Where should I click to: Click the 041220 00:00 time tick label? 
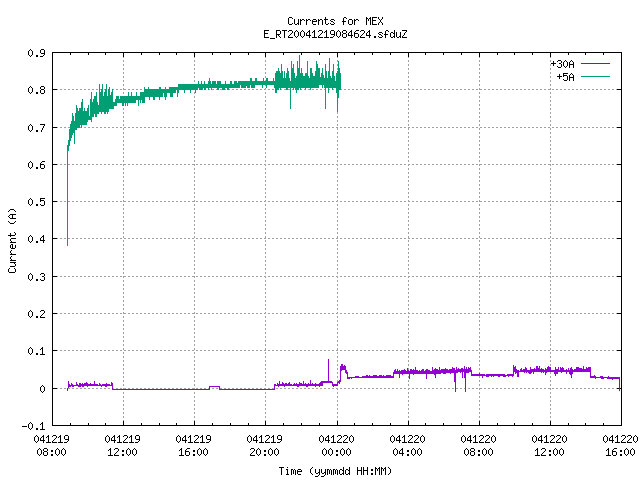click(x=336, y=446)
